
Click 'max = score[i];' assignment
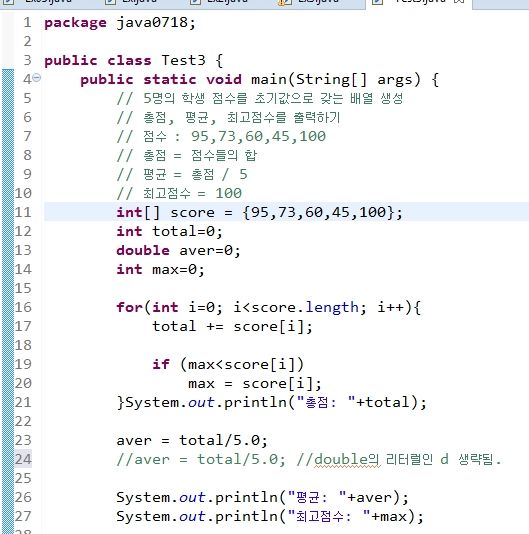coord(255,384)
